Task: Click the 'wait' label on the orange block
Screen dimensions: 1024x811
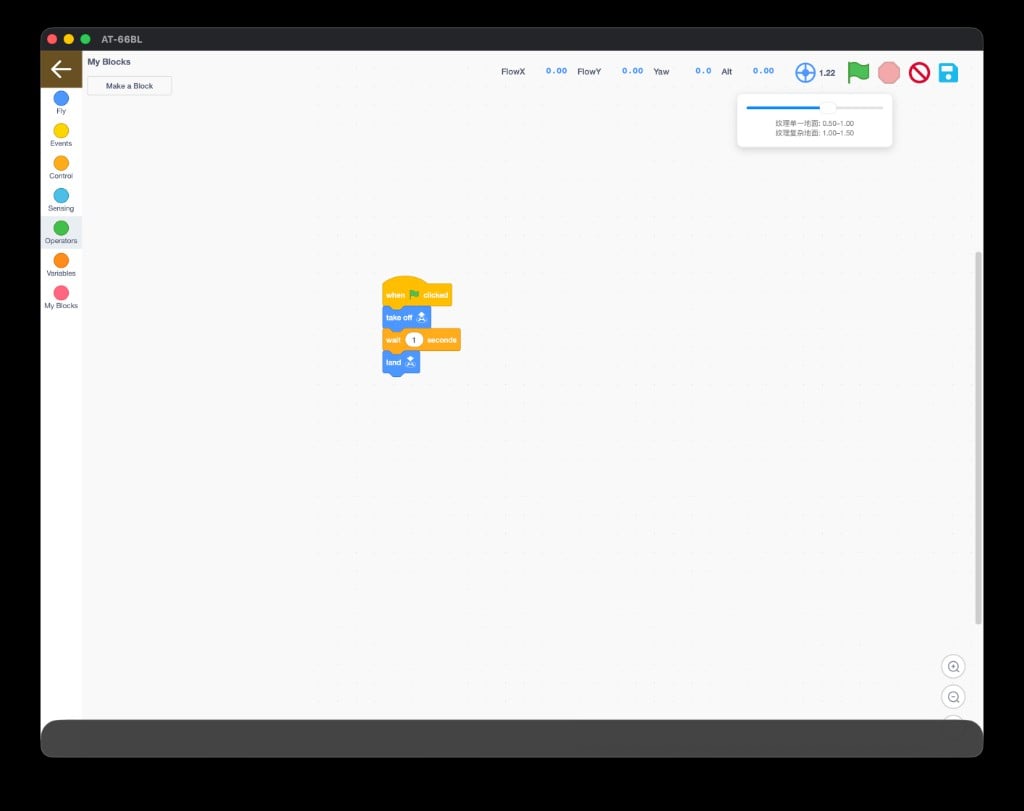Action: point(393,340)
